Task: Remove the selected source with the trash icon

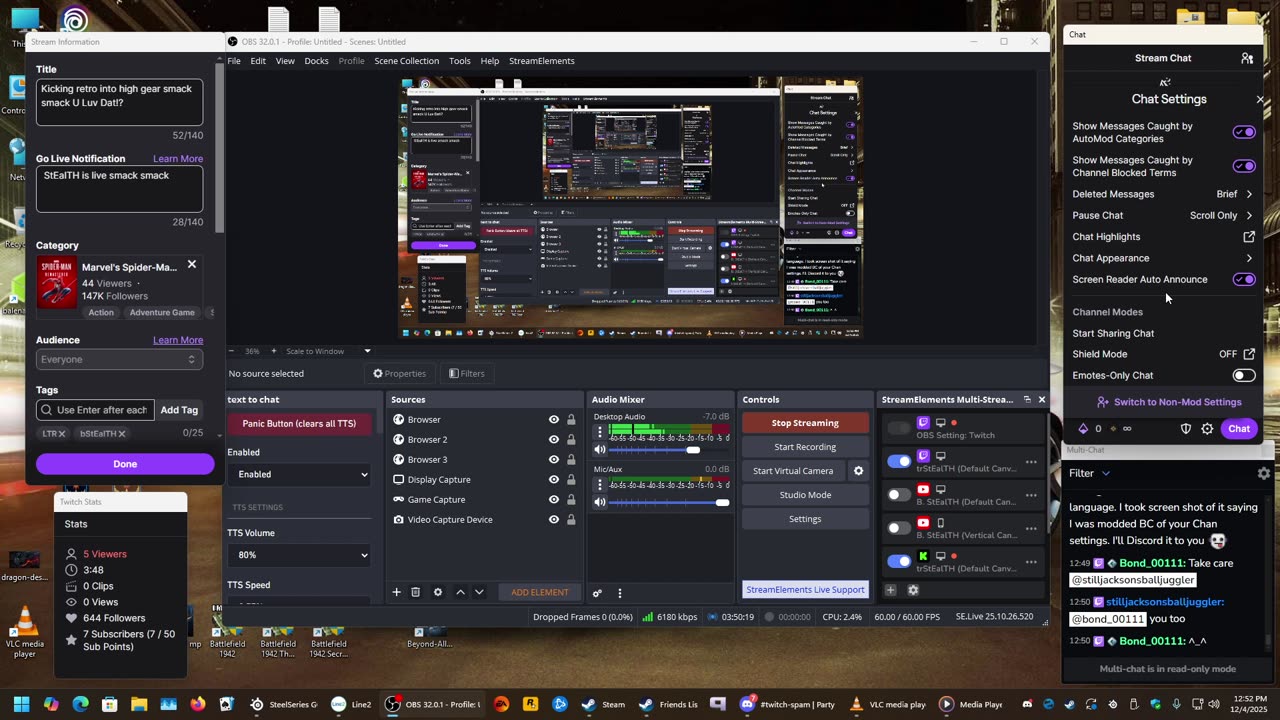Action: click(416, 592)
